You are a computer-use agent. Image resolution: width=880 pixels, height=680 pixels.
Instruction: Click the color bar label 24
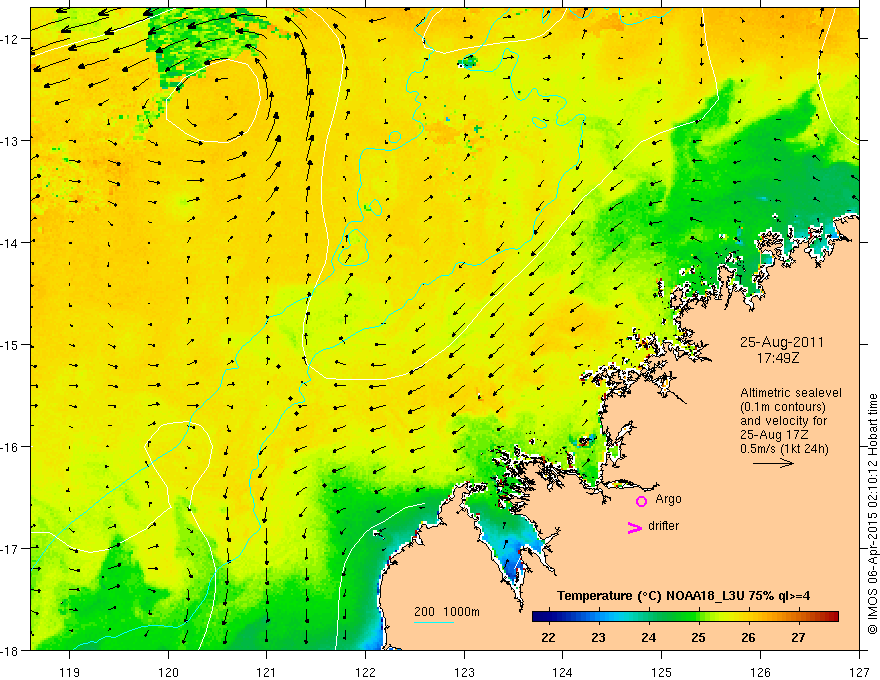[649, 637]
